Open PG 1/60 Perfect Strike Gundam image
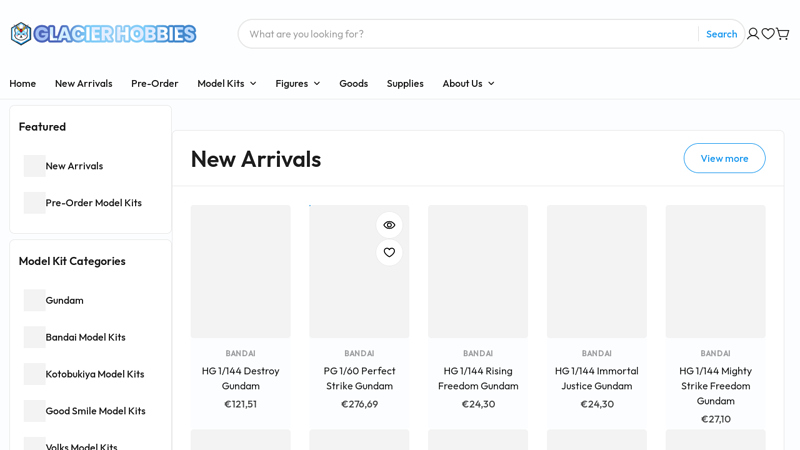The height and width of the screenshot is (450, 800). coord(359,271)
